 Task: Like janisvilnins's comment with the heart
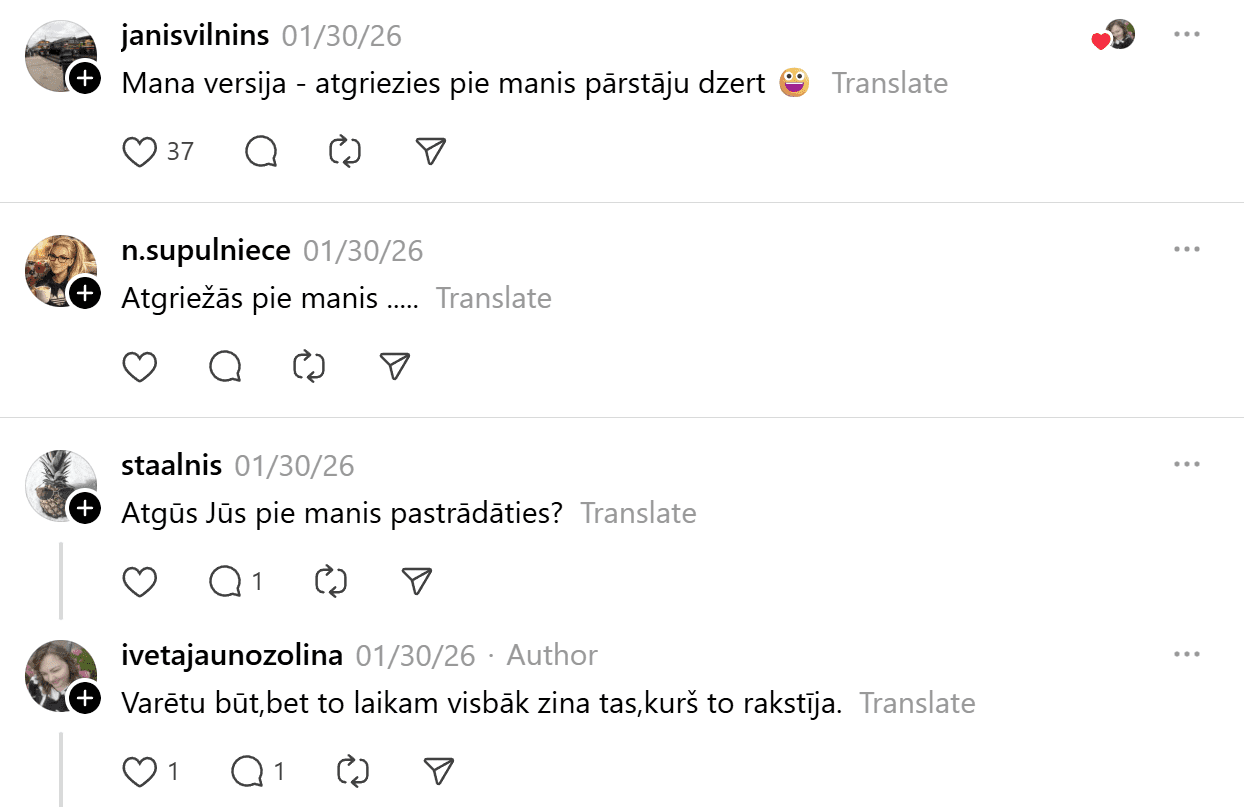click(x=140, y=152)
